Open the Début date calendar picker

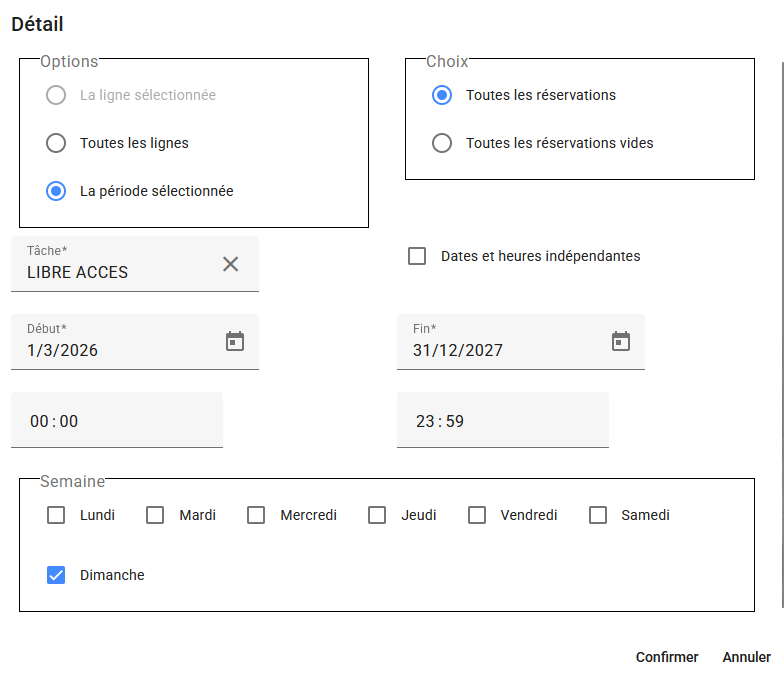tap(234, 342)
